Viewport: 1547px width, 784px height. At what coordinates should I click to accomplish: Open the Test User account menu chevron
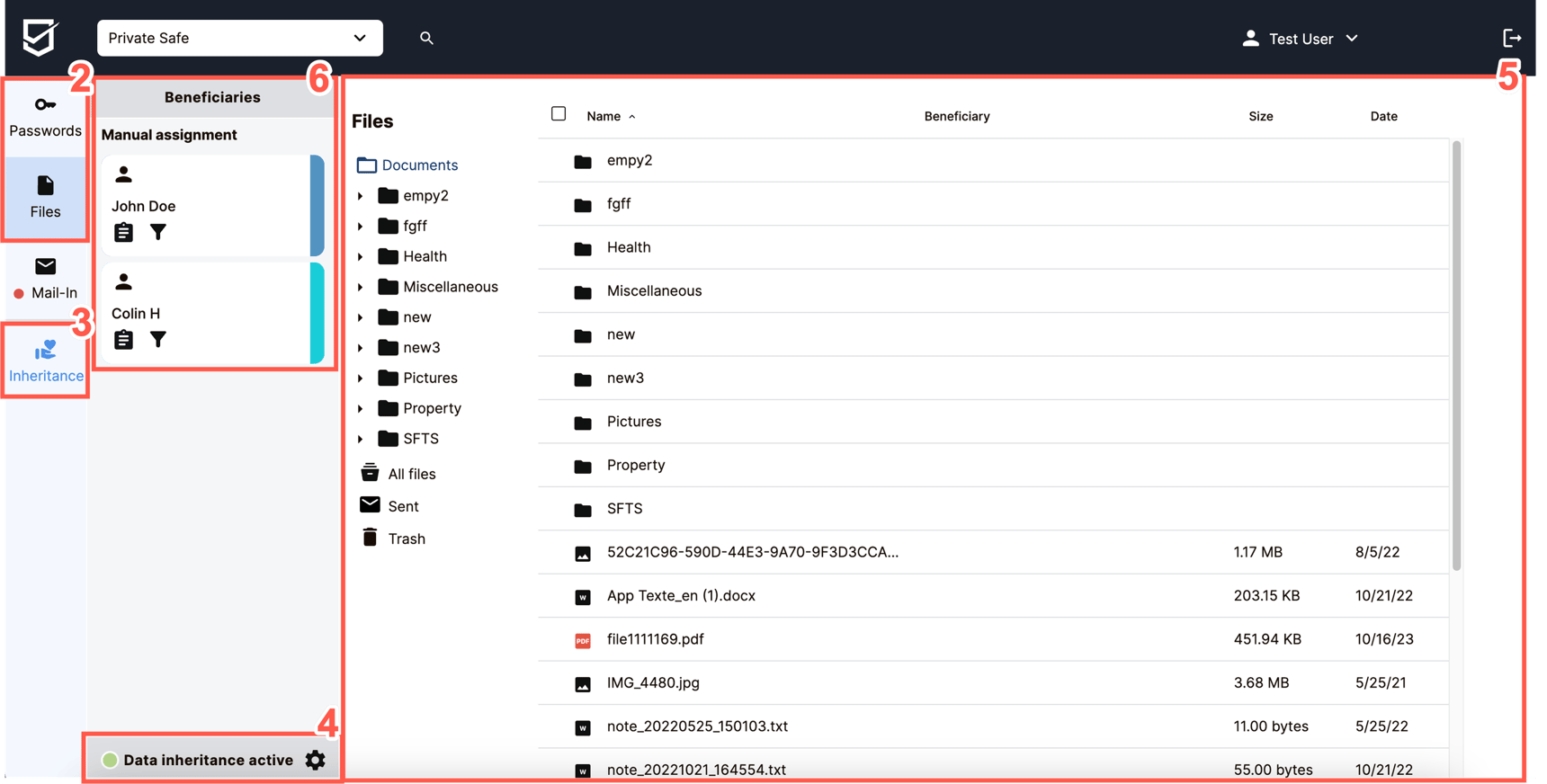[x=1352, y=39]
